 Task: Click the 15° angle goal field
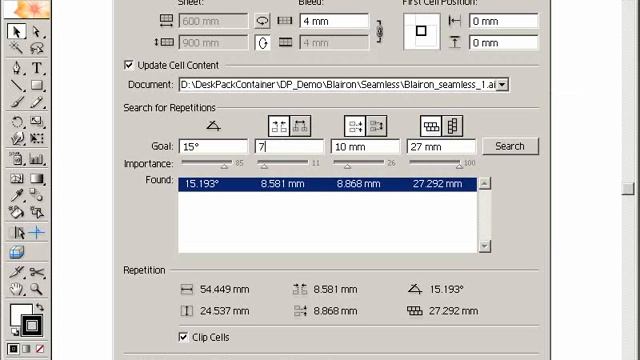(213, 147)
